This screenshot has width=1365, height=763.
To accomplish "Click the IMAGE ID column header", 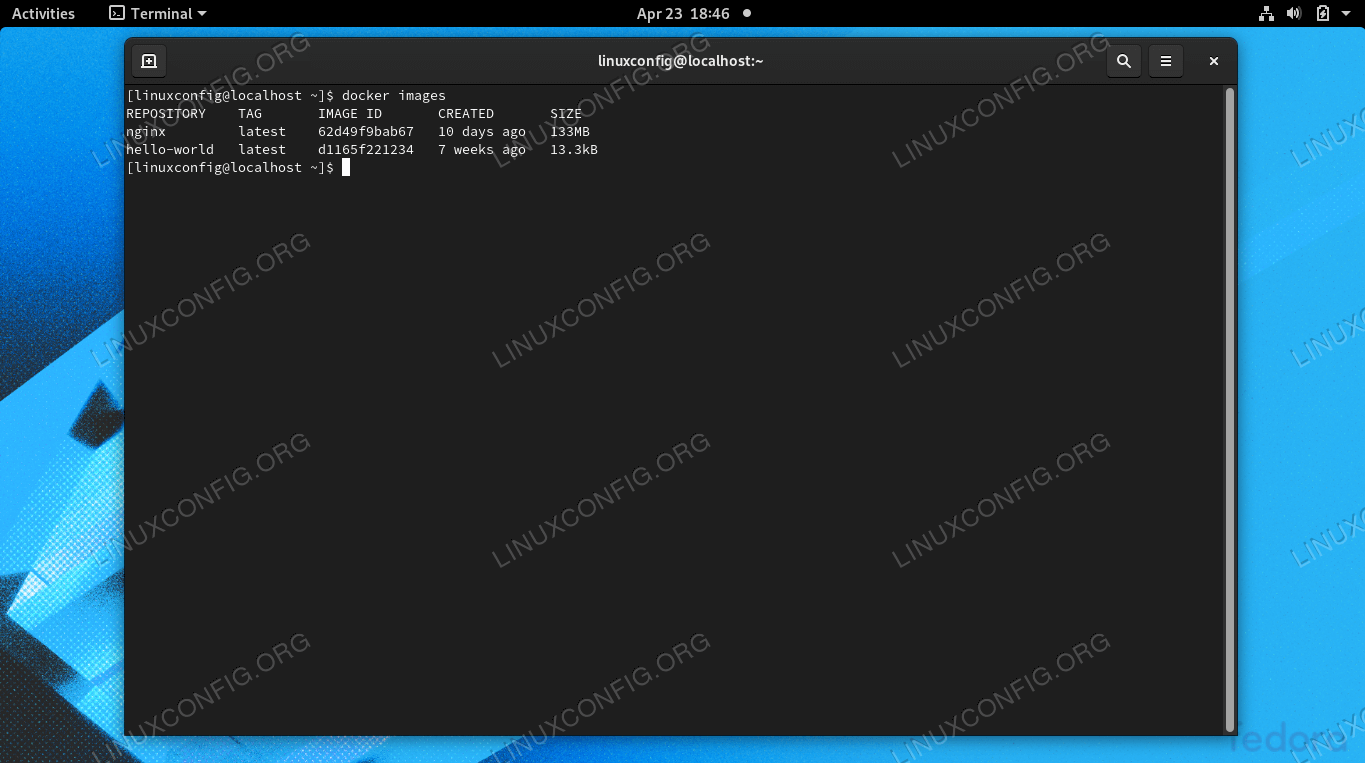I will point(350,114).
